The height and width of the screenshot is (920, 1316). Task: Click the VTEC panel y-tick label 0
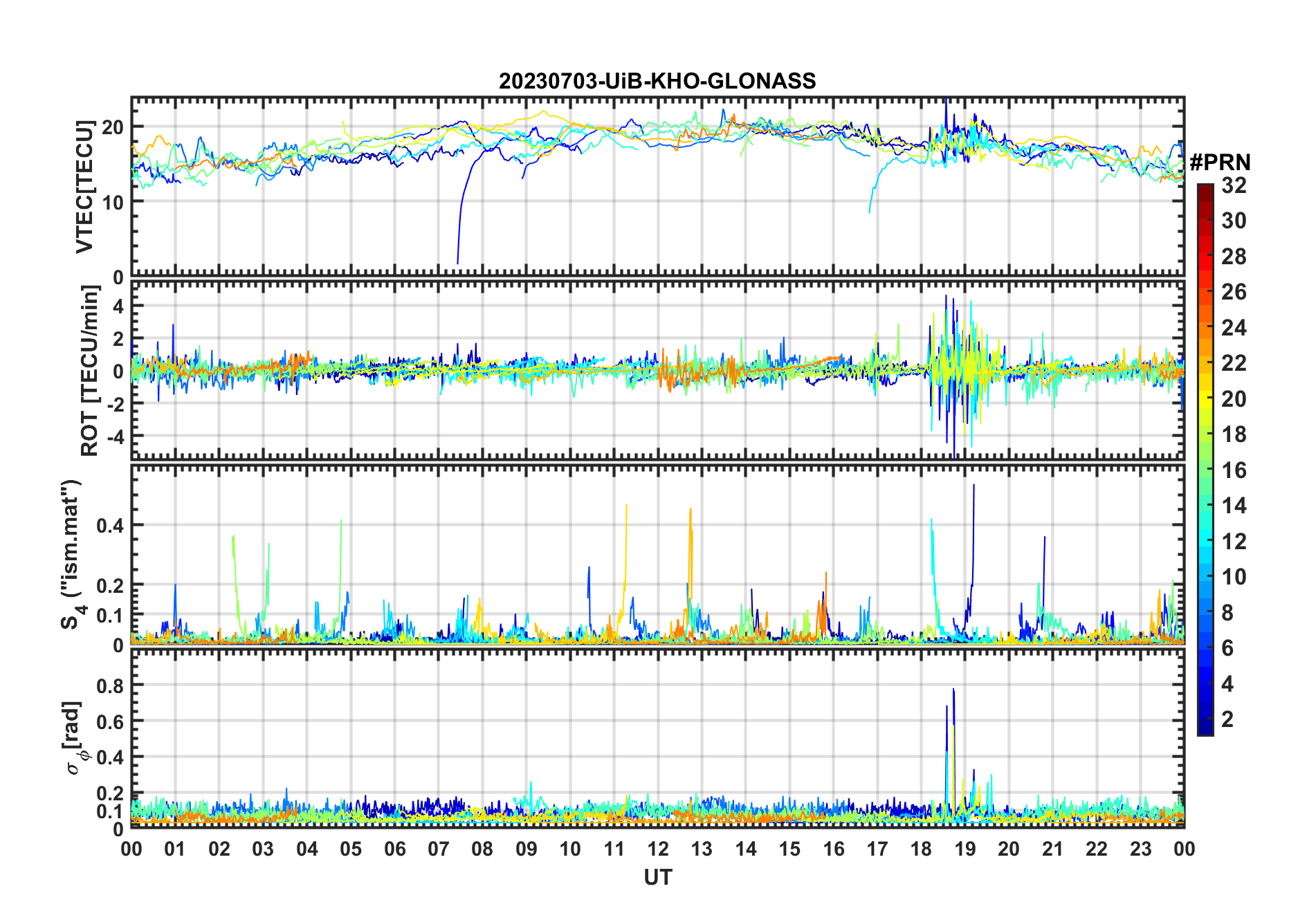click(118, 277)
